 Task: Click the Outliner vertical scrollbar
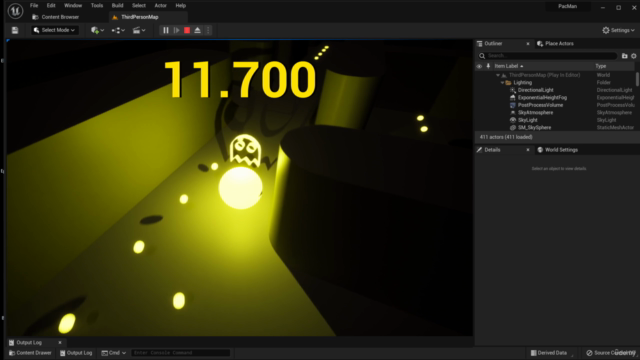click(x=637, y=79)
